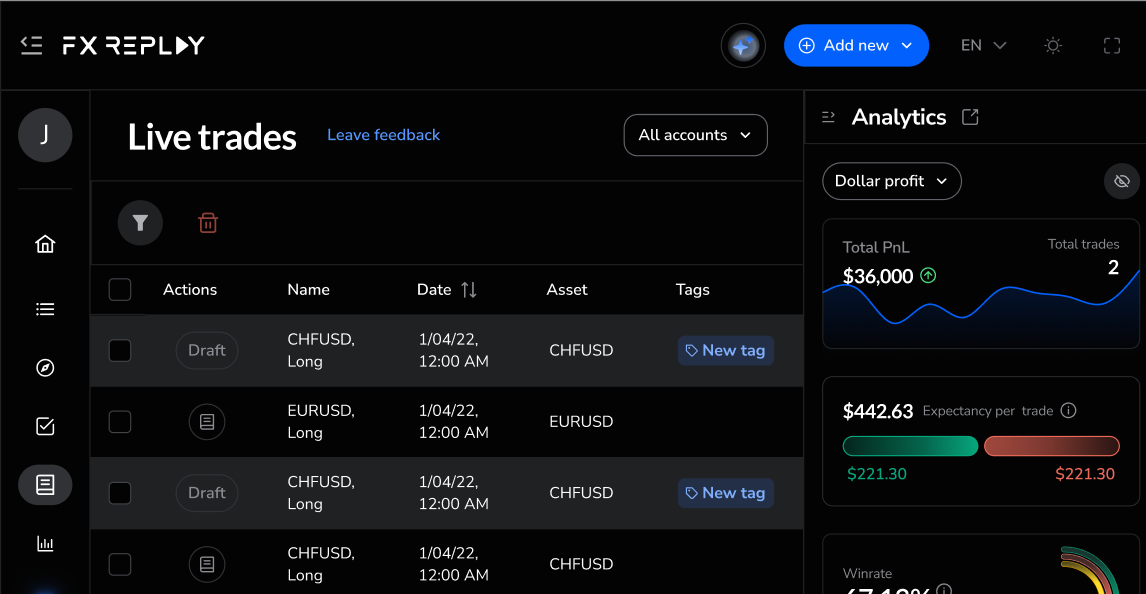Viewport: 1146px width, 594px height.
Task: Collapse the main navigation sidebar
Action: click(31, 44)
